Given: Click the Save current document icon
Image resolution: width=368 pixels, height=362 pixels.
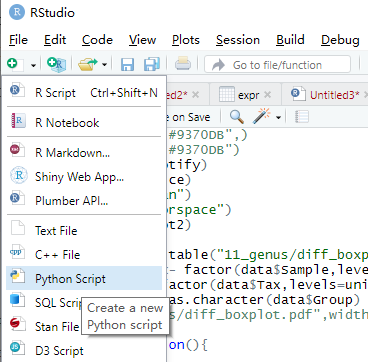Looking at the screenshot, I should tap(127, 64).
